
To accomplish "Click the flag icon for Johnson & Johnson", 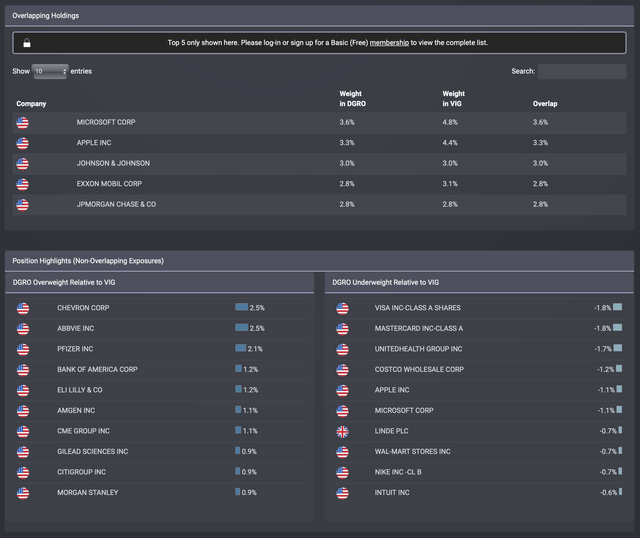I will (22, 163).
